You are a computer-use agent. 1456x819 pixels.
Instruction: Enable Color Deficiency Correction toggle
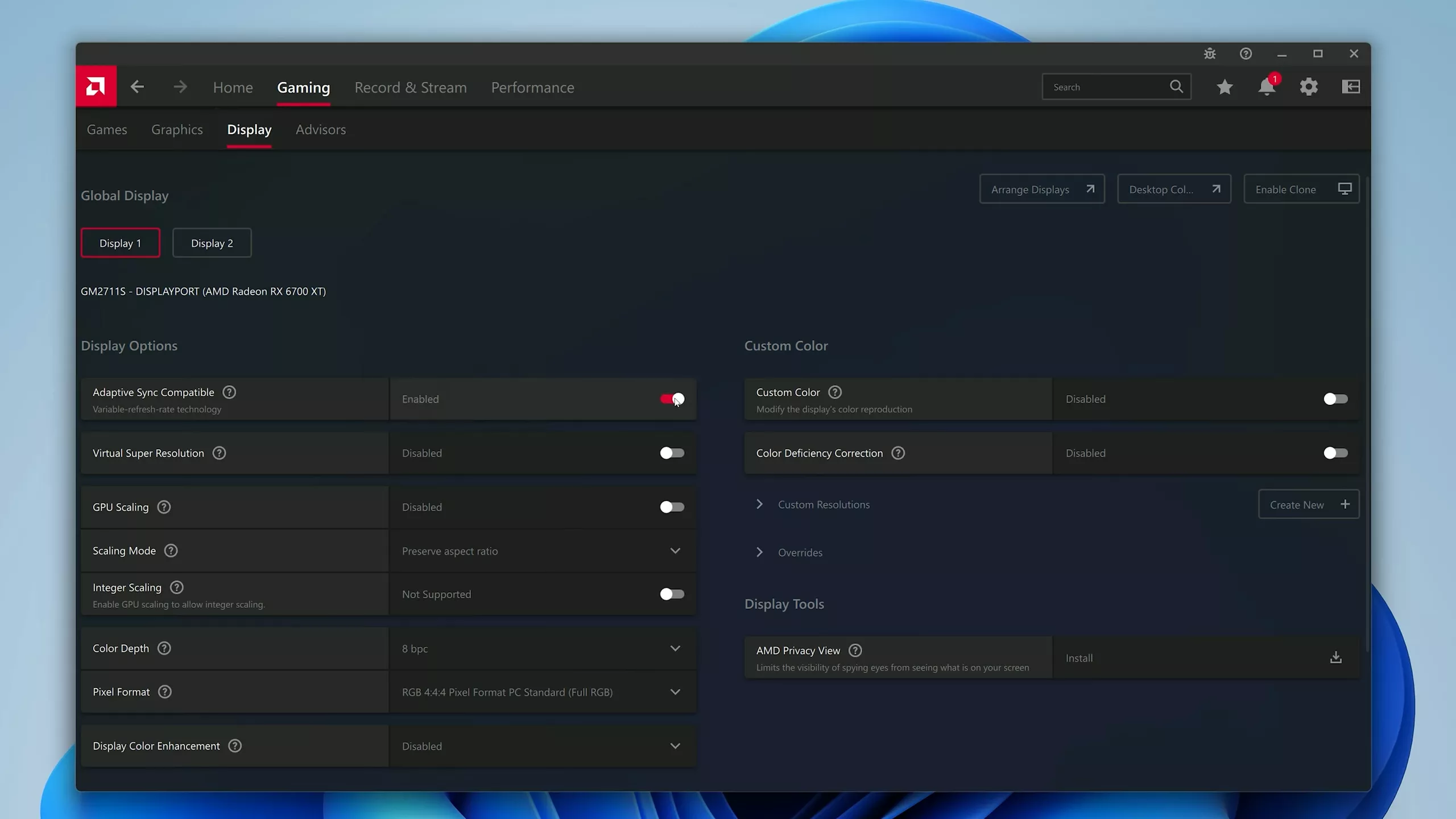1335,453
